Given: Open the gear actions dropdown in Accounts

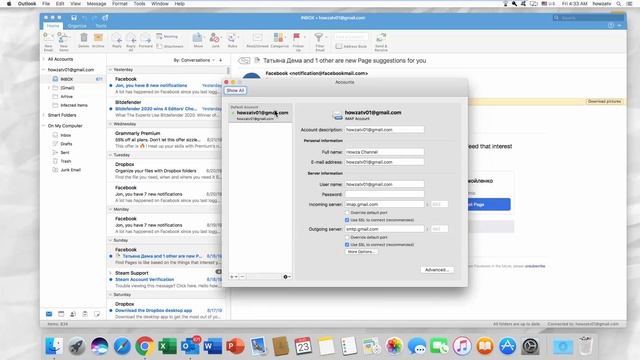Looking at the screenshot, I should click(x=287, y=277).
